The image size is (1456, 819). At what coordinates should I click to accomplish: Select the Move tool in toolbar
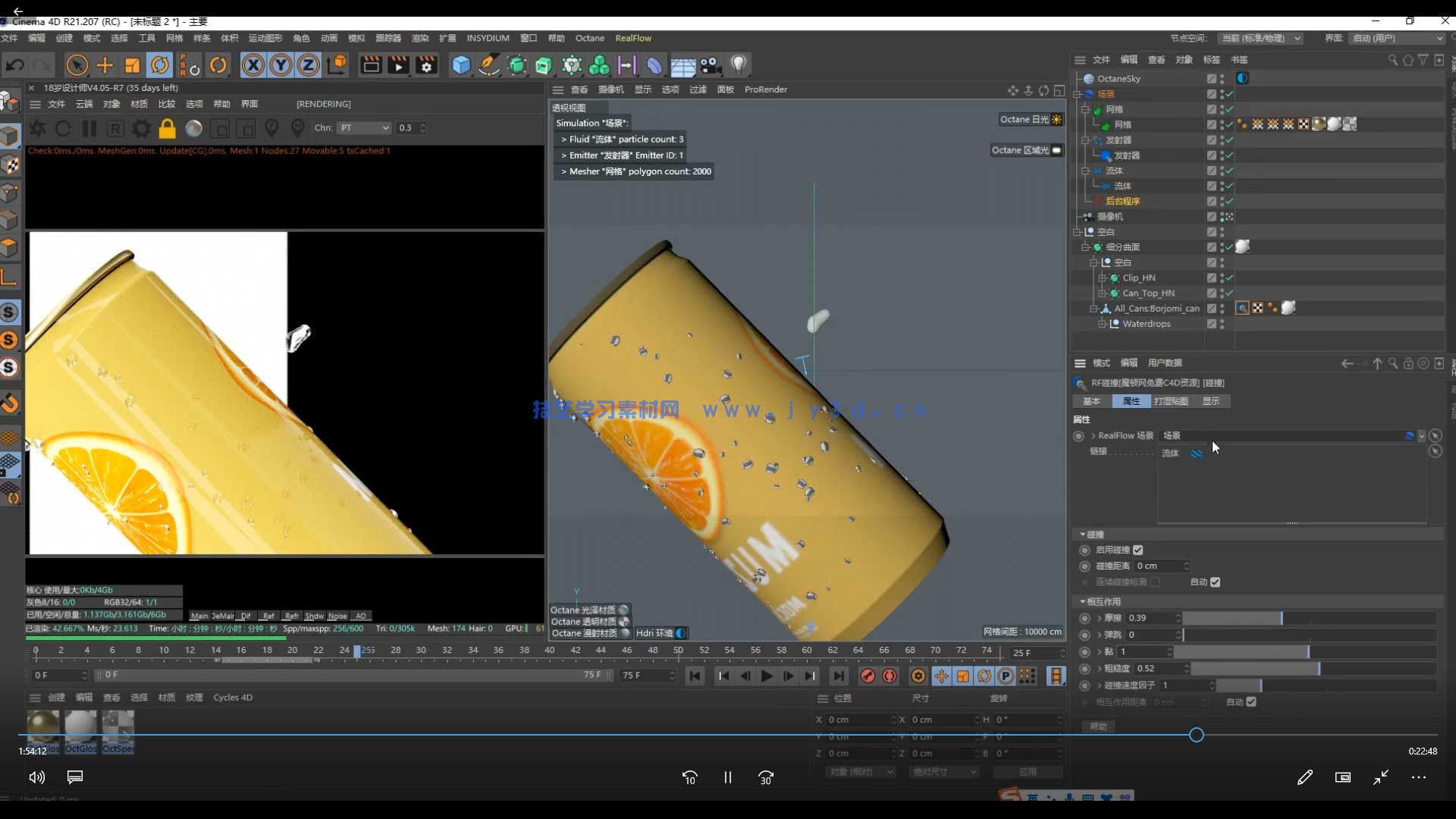105,66
